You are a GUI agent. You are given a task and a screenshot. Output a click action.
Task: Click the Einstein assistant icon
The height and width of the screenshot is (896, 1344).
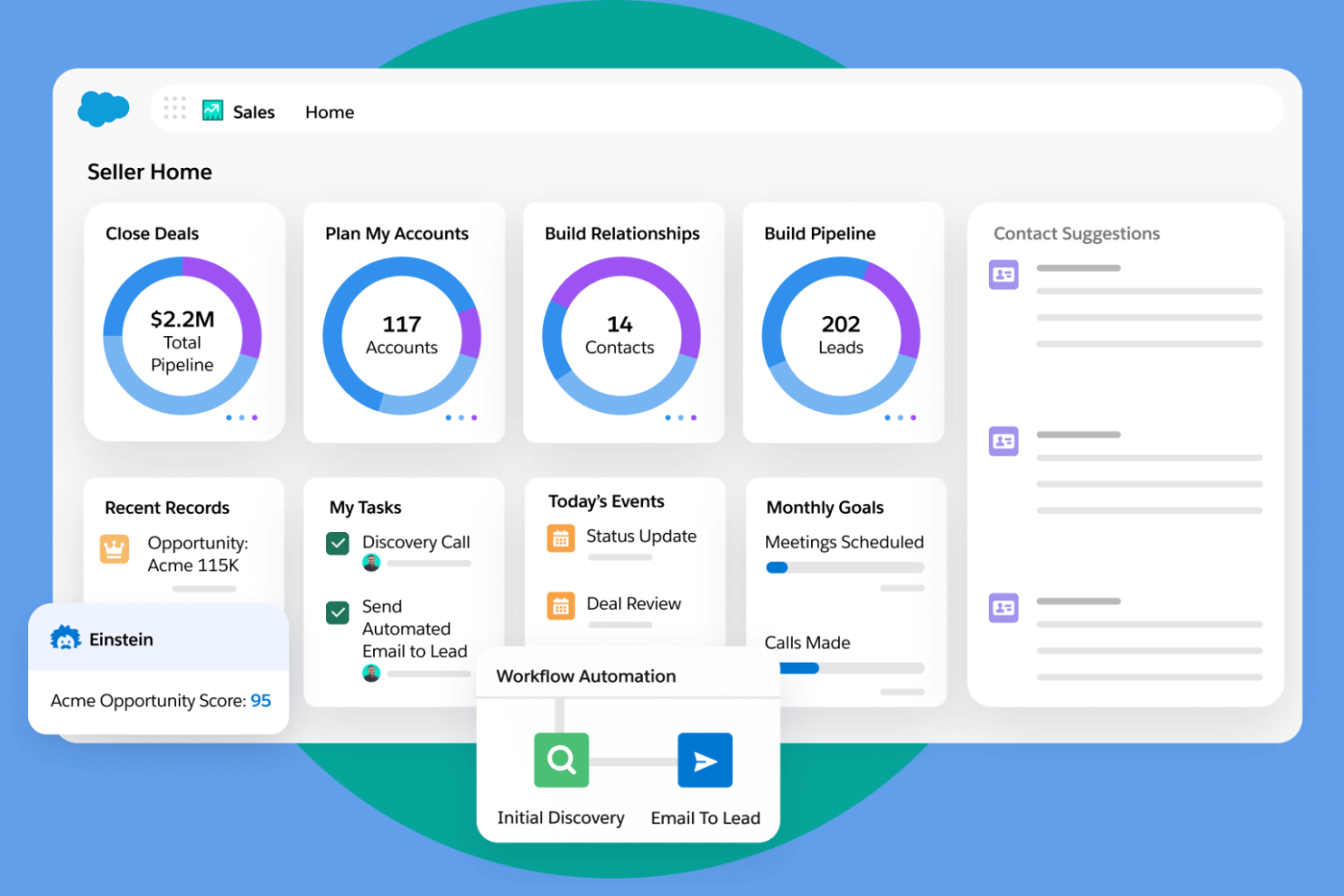tap(64, 638)
